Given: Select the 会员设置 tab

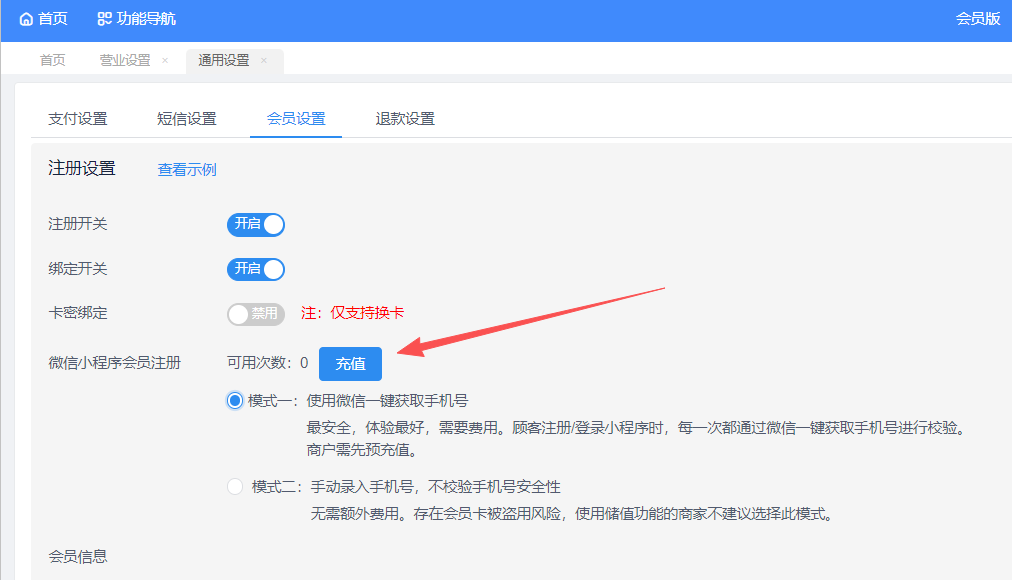Looking at the screenshot, I should (x=295, y=119).
